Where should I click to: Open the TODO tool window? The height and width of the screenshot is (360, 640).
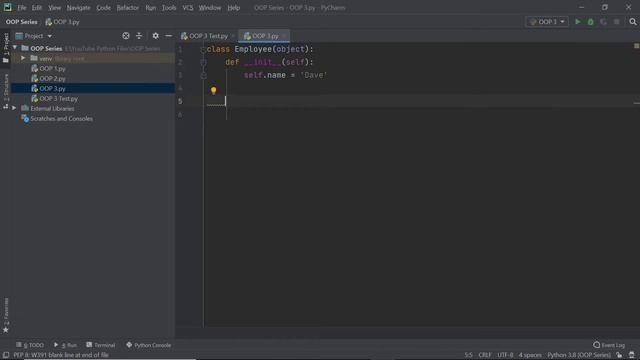[x=29, y=345]
